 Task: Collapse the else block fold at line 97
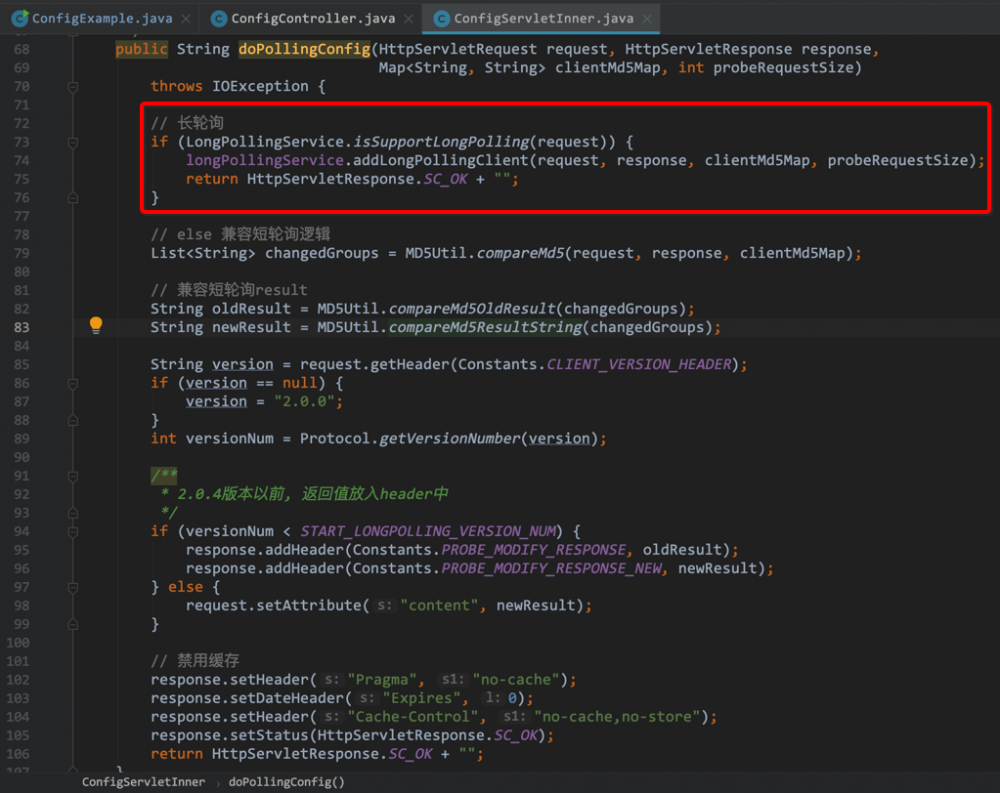tap(73, 588)
